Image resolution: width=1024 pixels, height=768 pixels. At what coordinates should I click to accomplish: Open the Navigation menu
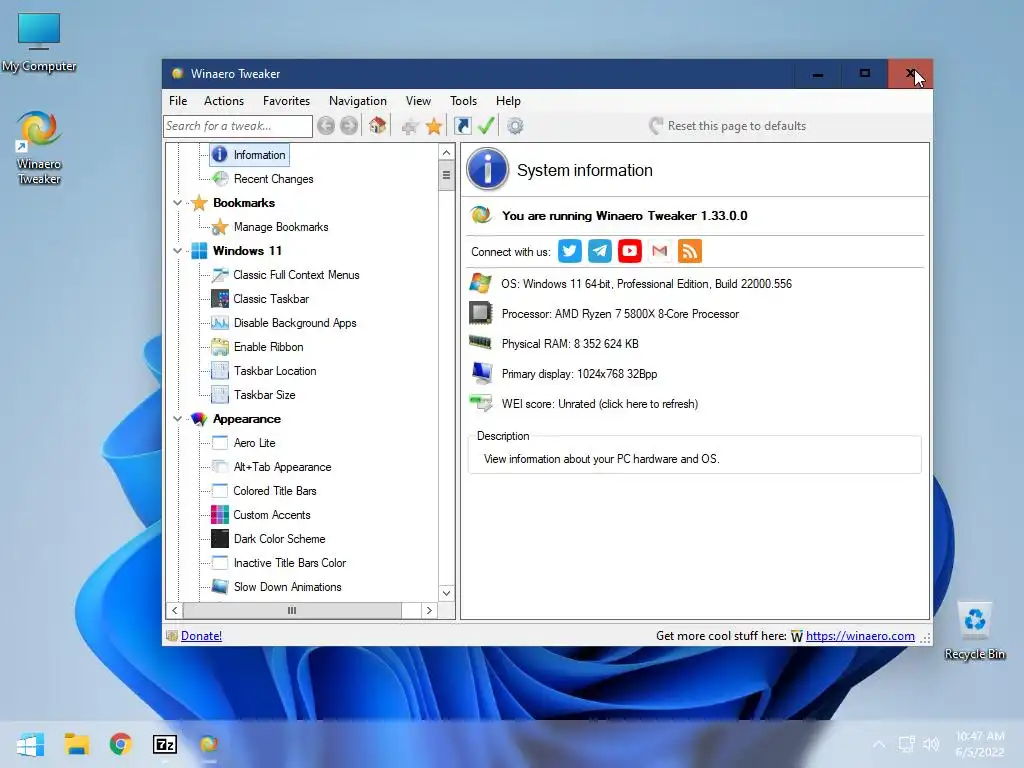pyautogui.click(x=358, y=101)
